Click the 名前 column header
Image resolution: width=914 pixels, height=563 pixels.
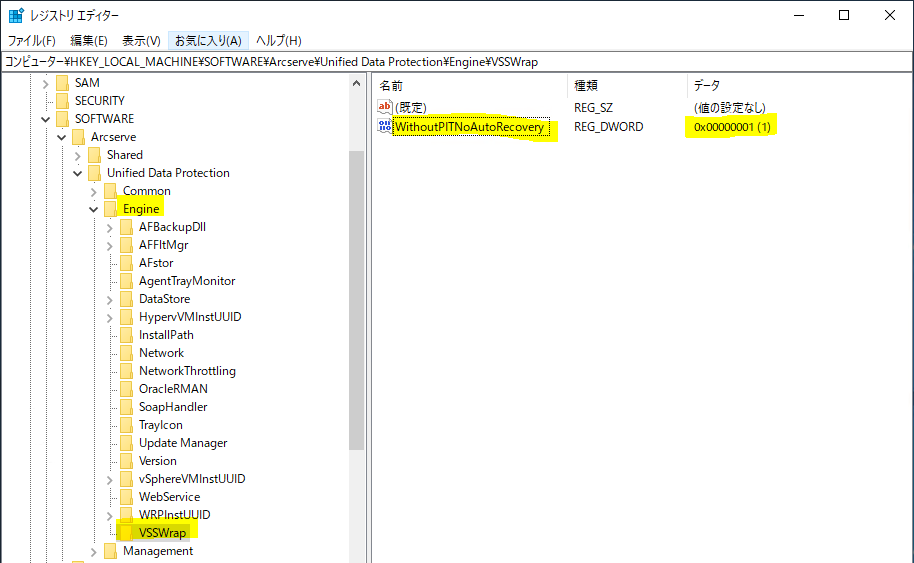point(470,86)
